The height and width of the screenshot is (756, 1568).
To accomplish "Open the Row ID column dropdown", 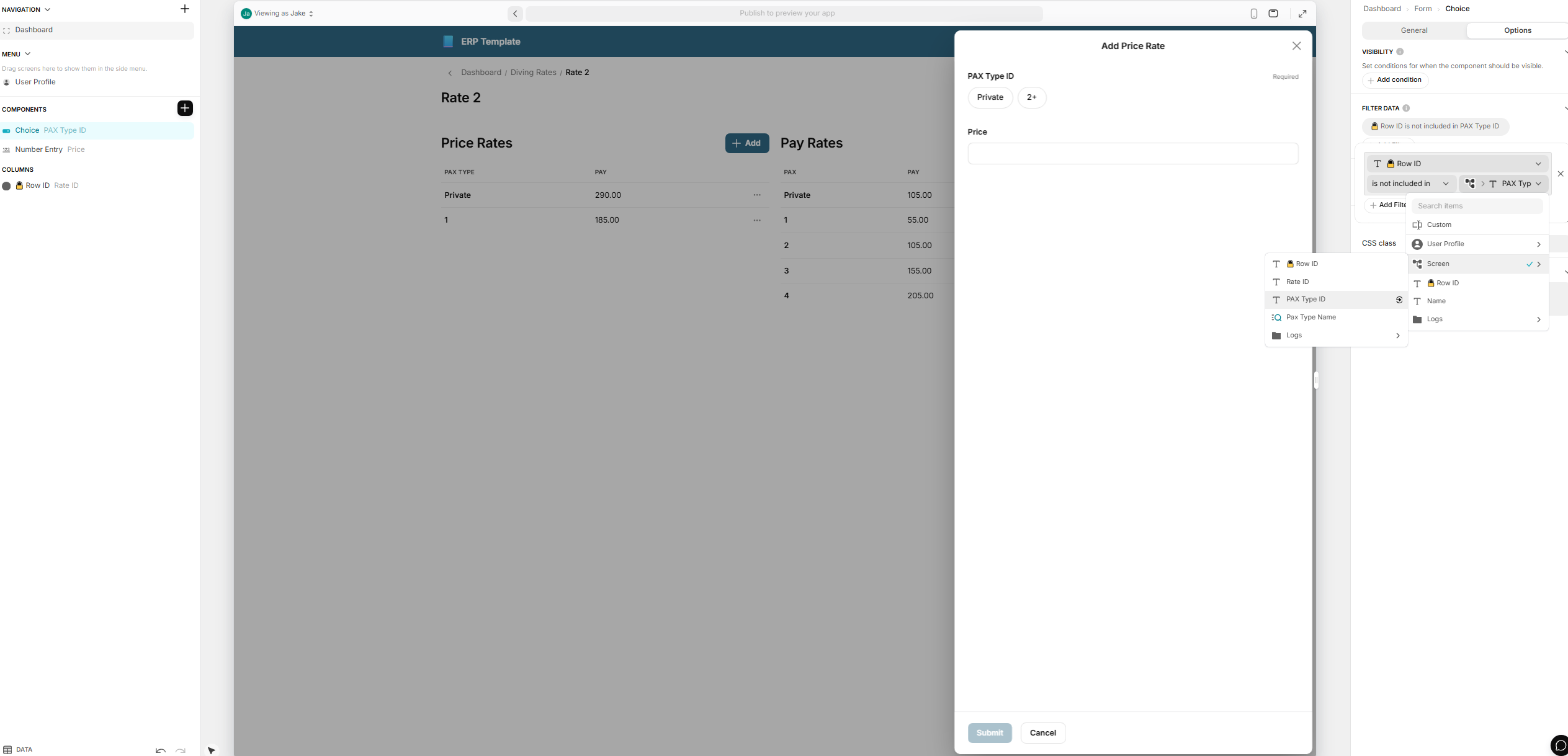I will (x=1457, y=164).
